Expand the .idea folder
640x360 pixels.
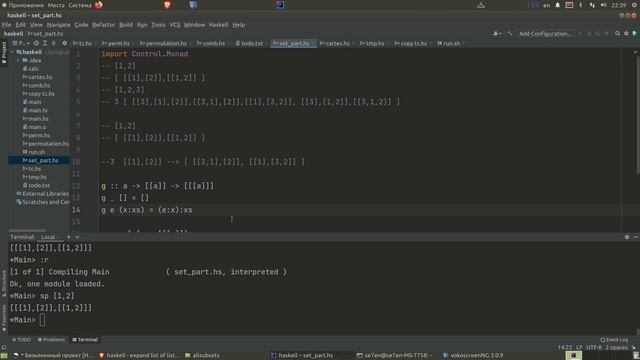click(x=18, y=60)
